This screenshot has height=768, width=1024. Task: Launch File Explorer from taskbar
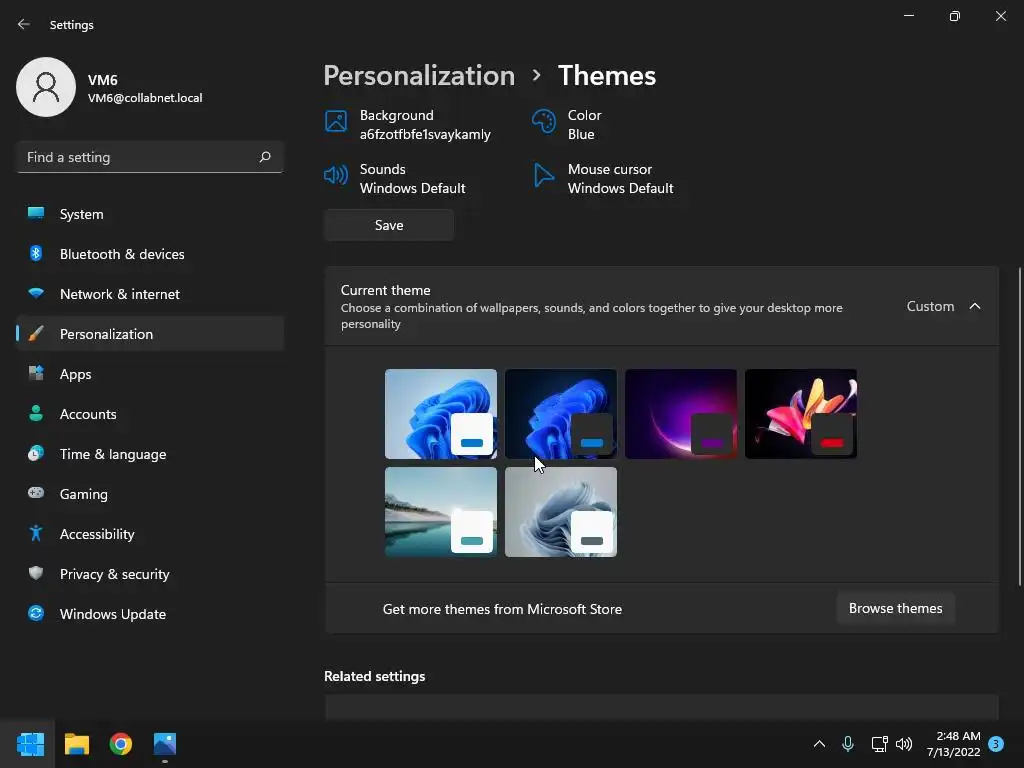pyautogui.click(x=76, y=744)
